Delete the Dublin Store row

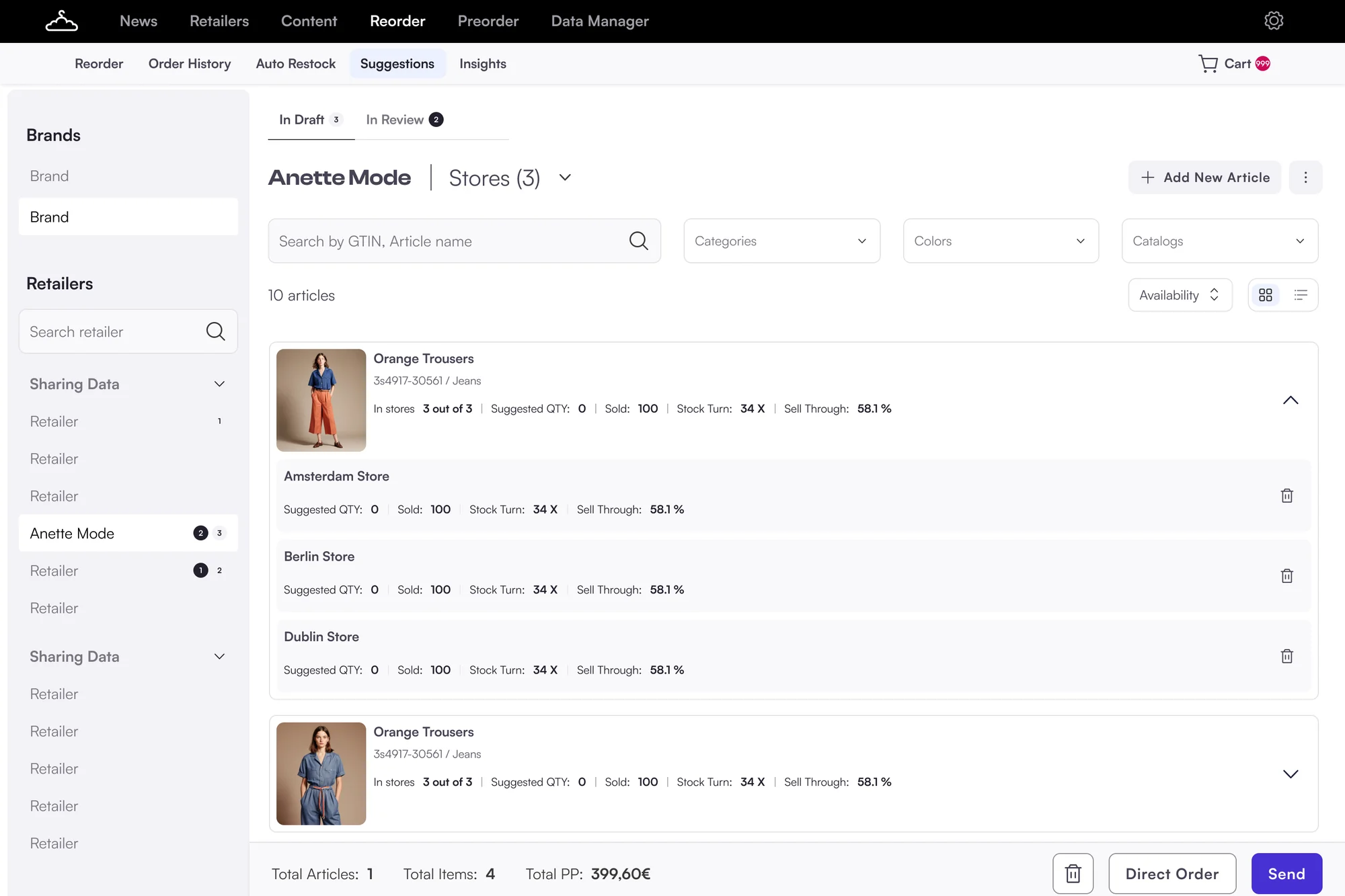click(x=1286, y=657)
